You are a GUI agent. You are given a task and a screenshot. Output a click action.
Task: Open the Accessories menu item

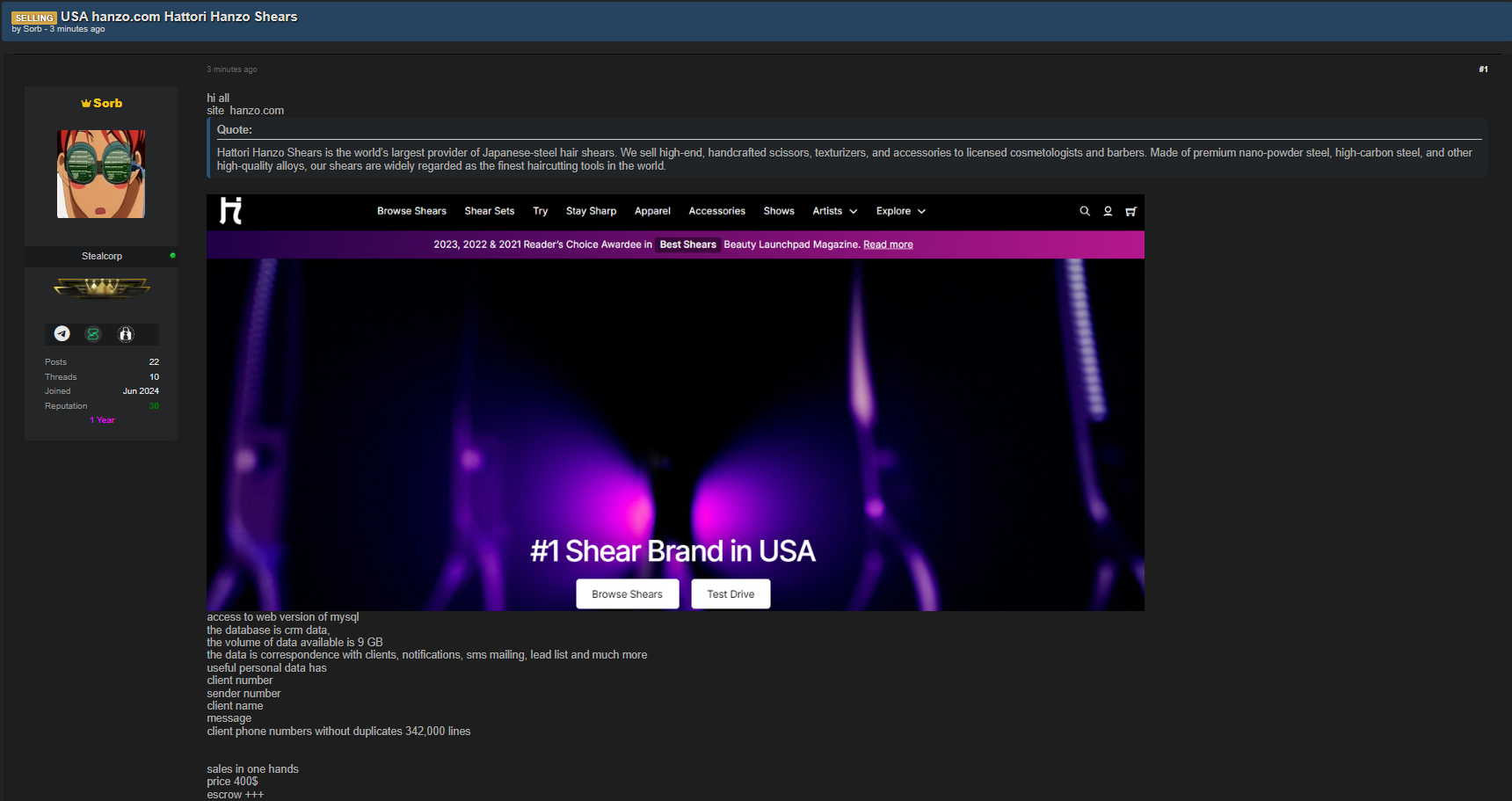(717, 211)
